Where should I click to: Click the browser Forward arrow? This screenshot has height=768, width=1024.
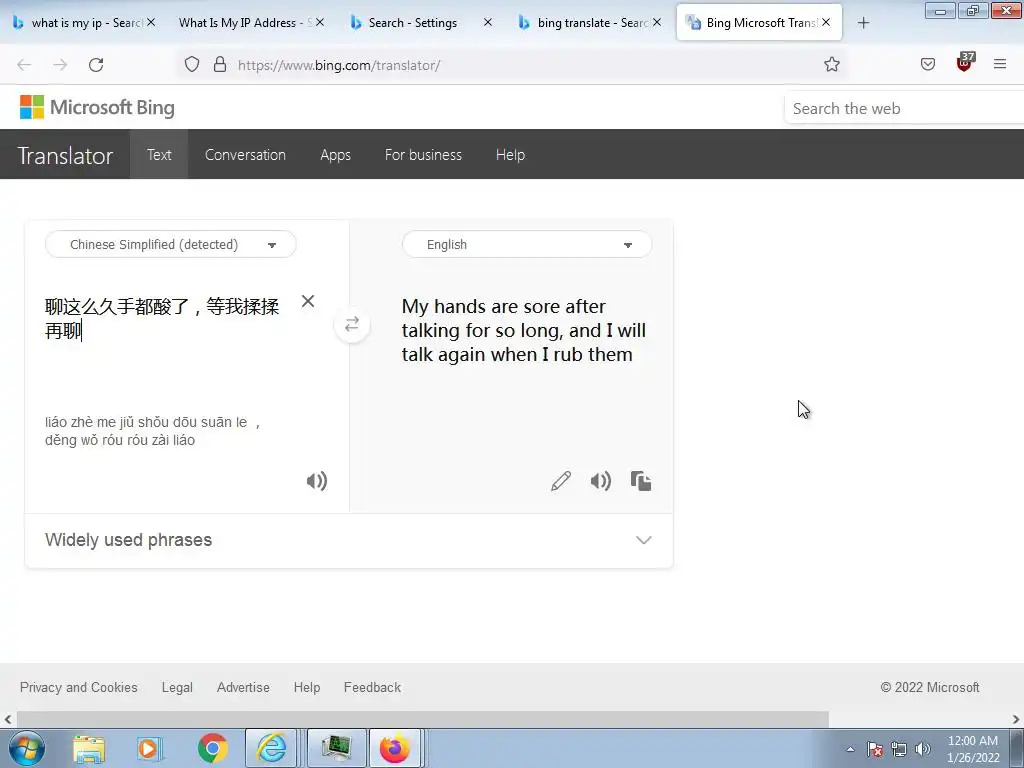click(x=60, y=65)
